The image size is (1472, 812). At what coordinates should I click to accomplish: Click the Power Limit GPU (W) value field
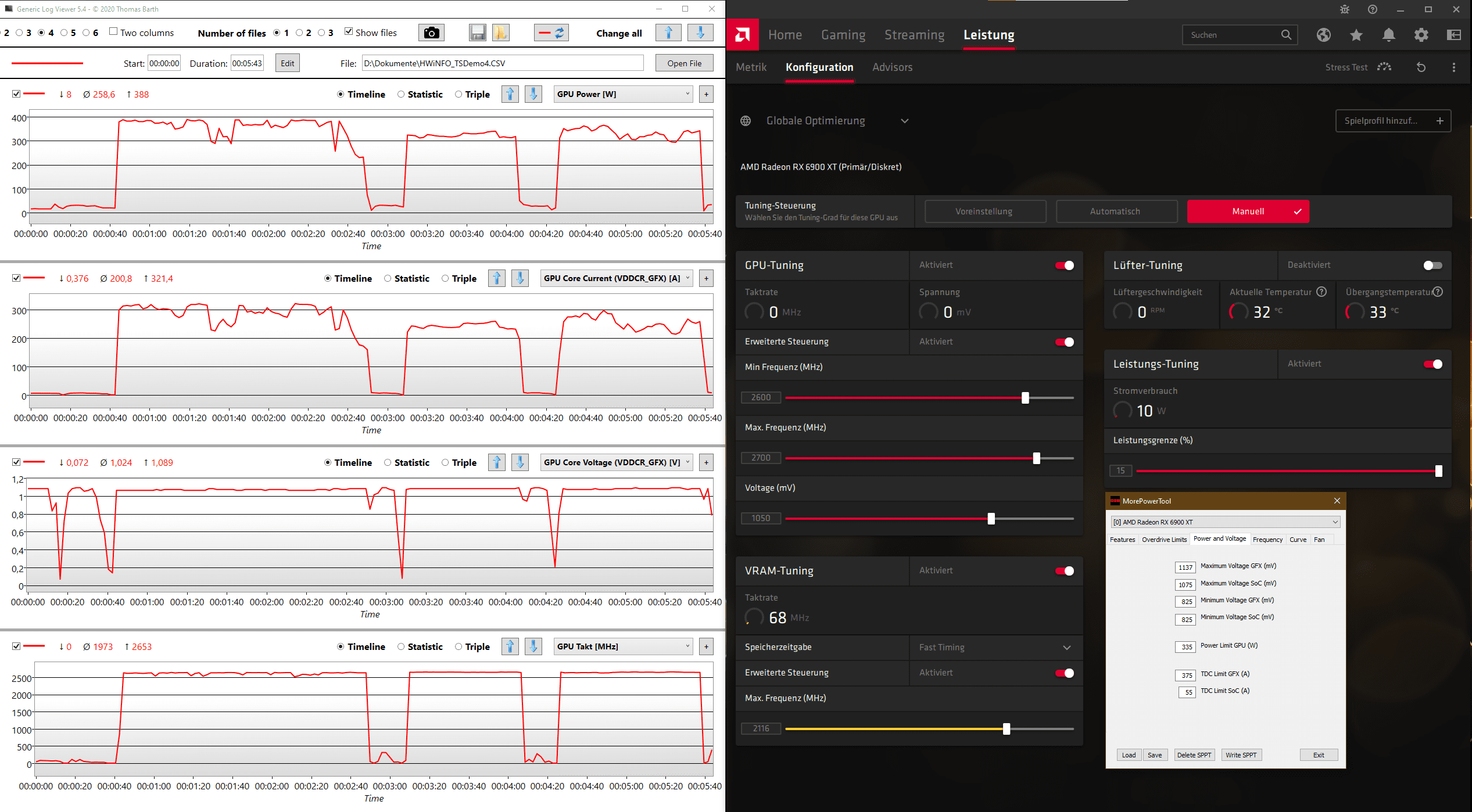point(1186,646)
